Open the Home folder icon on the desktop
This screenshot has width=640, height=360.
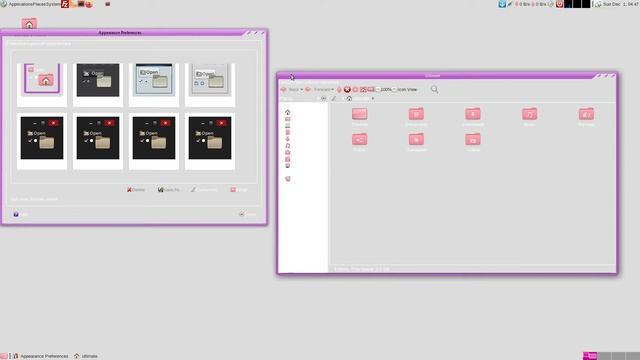tap(29, 24)
